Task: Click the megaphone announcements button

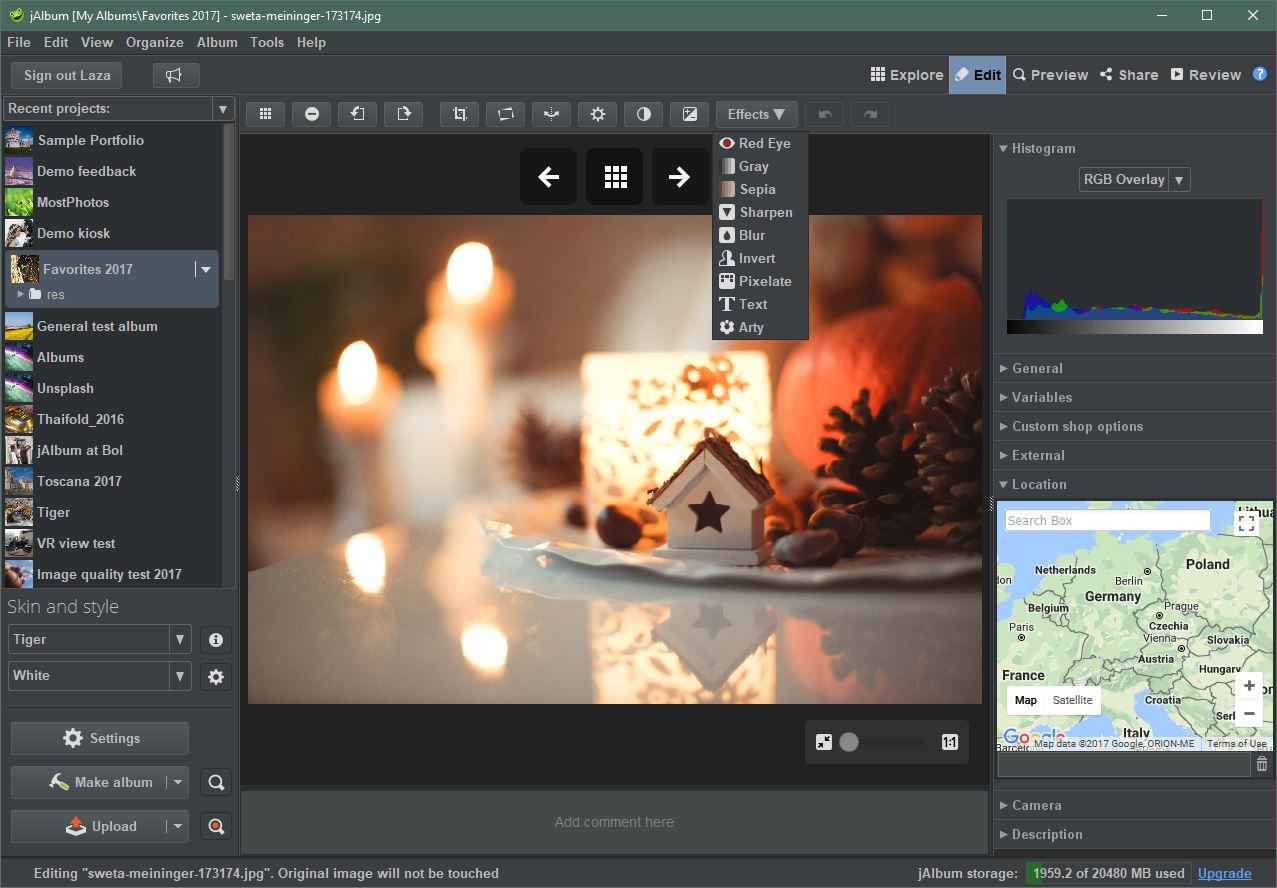Action: 176,75
